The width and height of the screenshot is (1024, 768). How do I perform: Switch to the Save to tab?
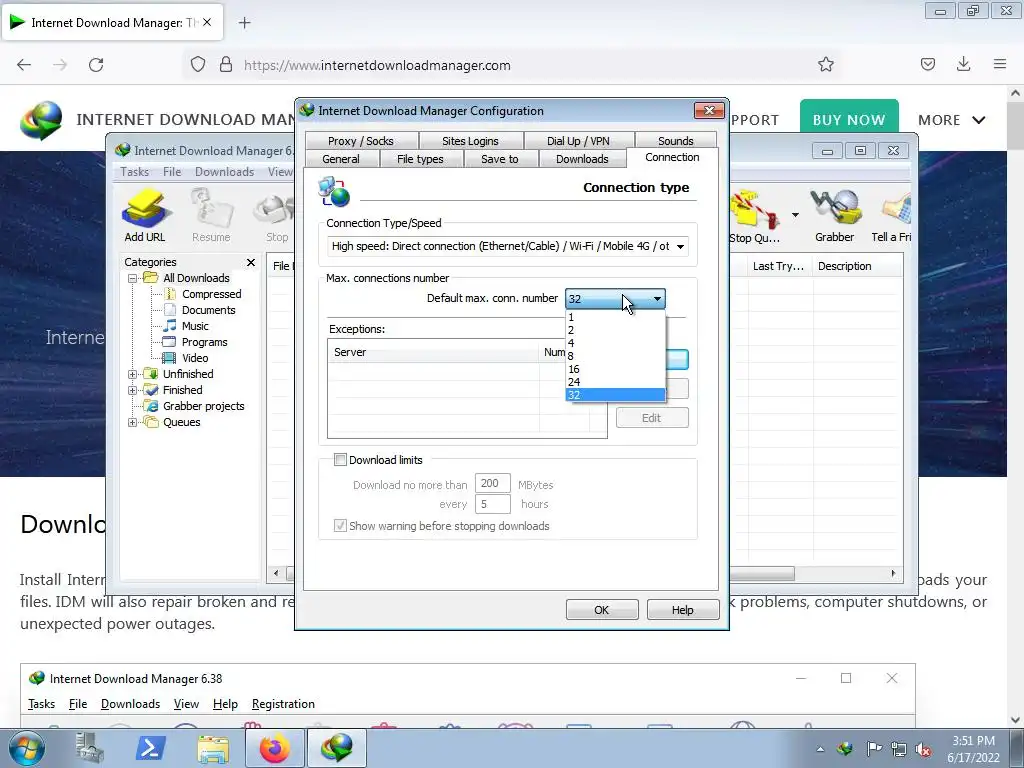coord(500,159)
